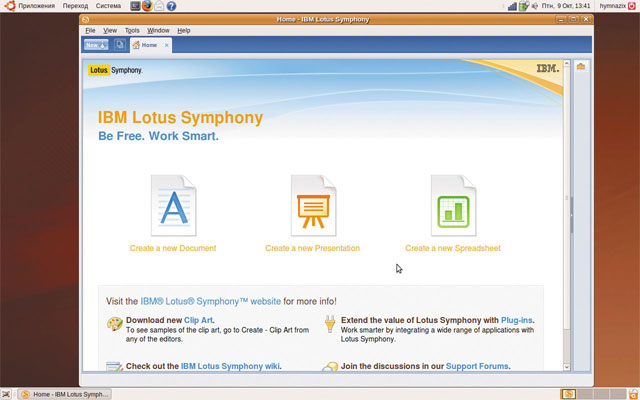Click the terminal launcher icon in top panel

click(135, 6)
